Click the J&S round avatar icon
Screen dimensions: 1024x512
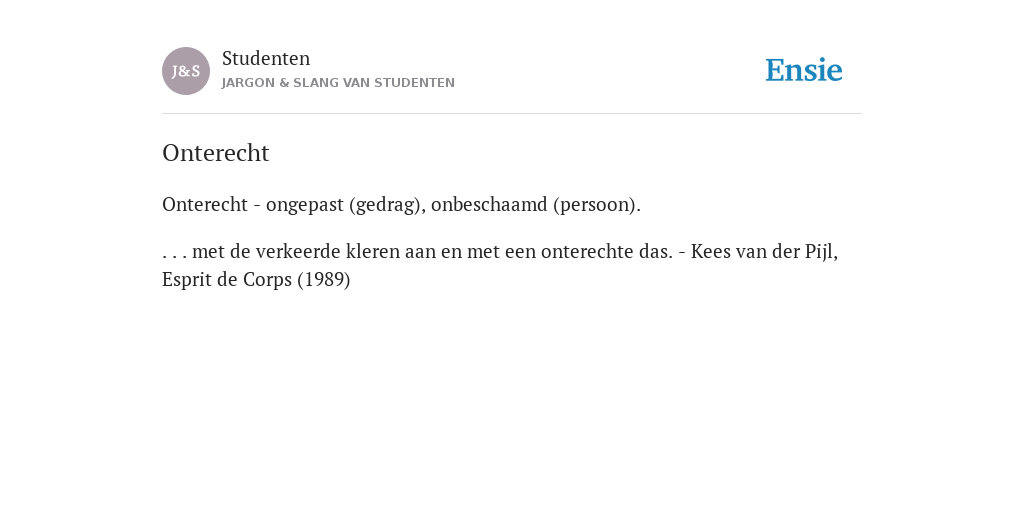186,71
